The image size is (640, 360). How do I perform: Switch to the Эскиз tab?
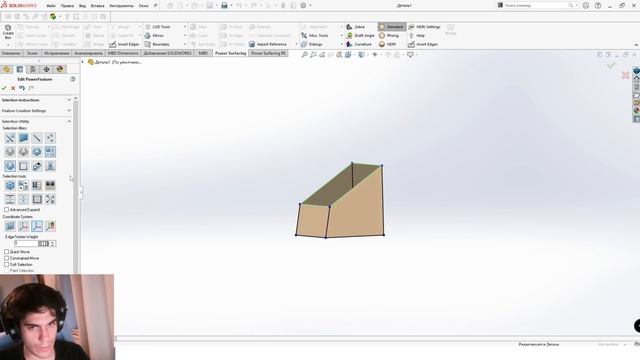[x=32, y=53]
